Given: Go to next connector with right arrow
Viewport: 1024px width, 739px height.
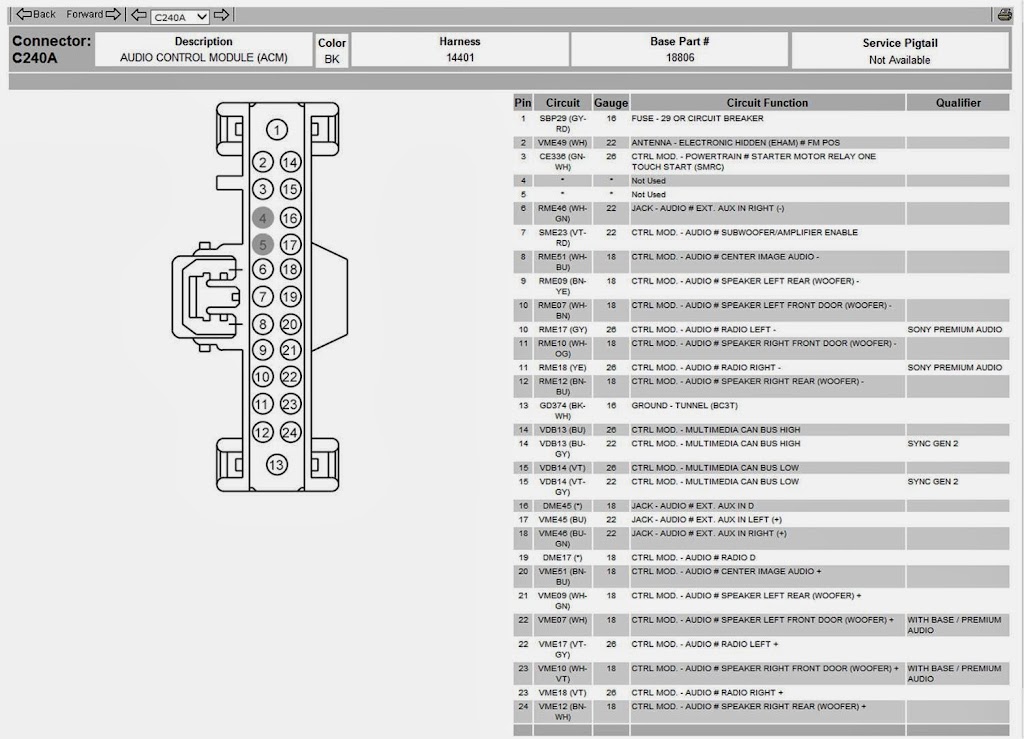Looking at the screenshot, I should point(222,15).
